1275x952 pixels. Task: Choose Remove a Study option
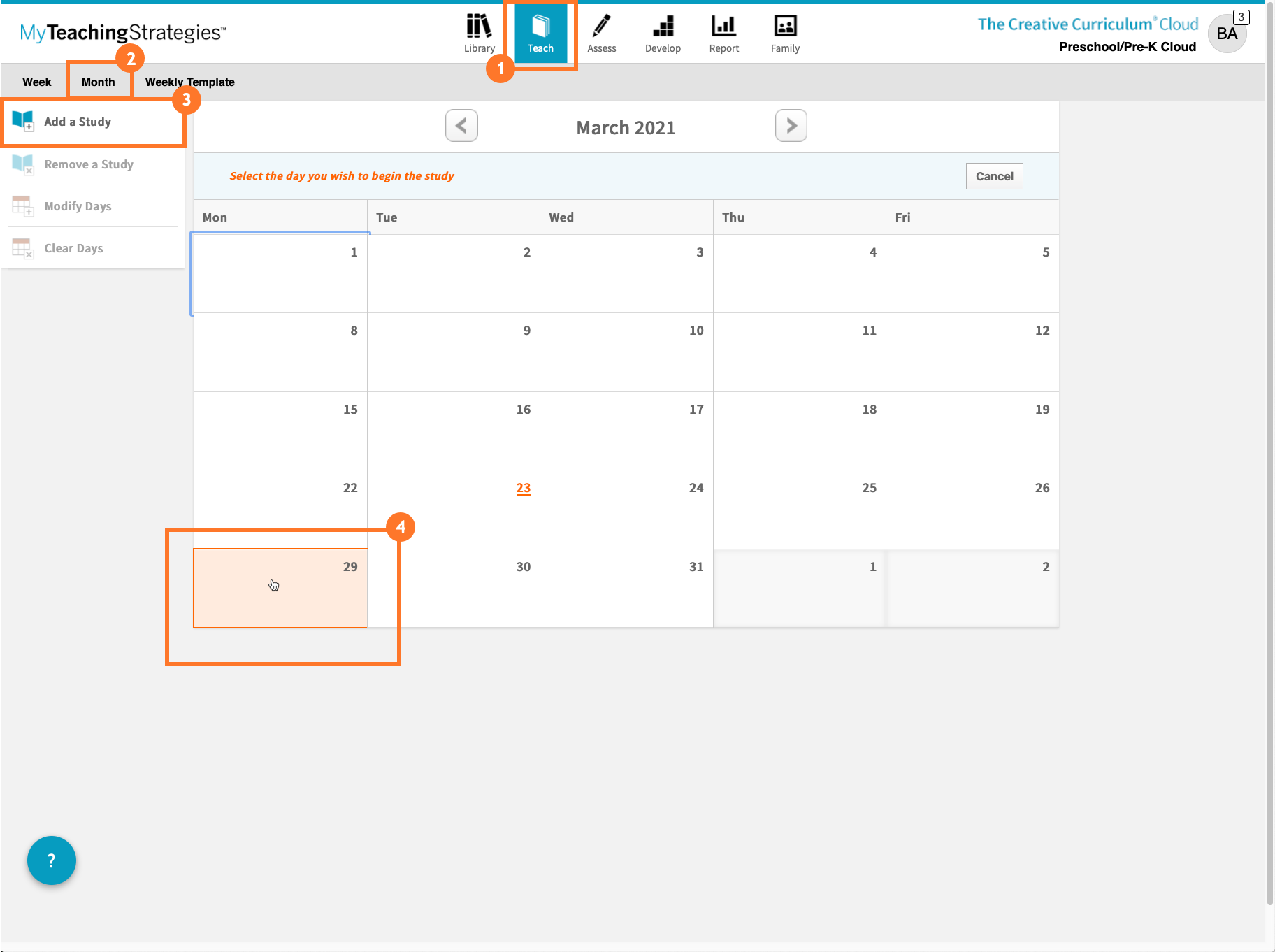(x=89, y=164)
